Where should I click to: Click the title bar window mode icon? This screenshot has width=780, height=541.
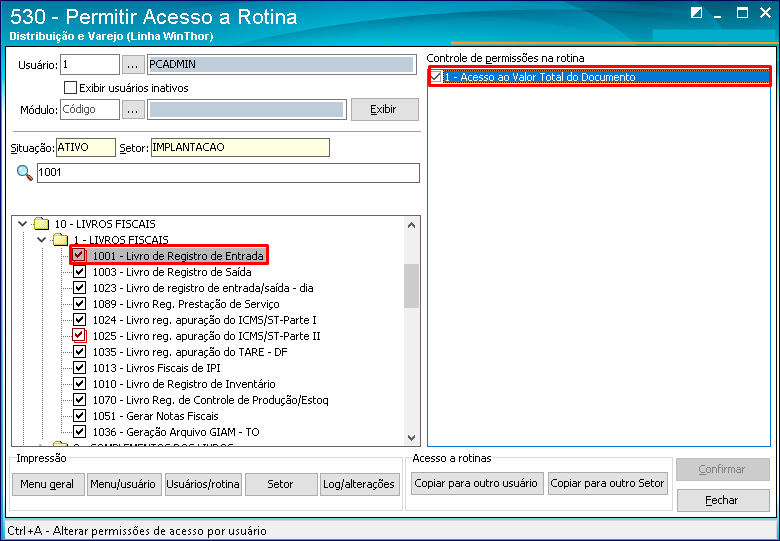tap(696, 13)
